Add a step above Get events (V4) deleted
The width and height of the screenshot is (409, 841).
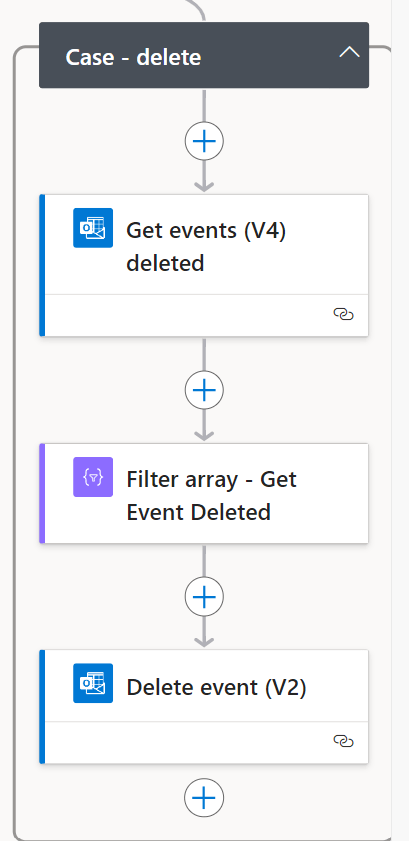pyautogui.click(x=204, y=141)
